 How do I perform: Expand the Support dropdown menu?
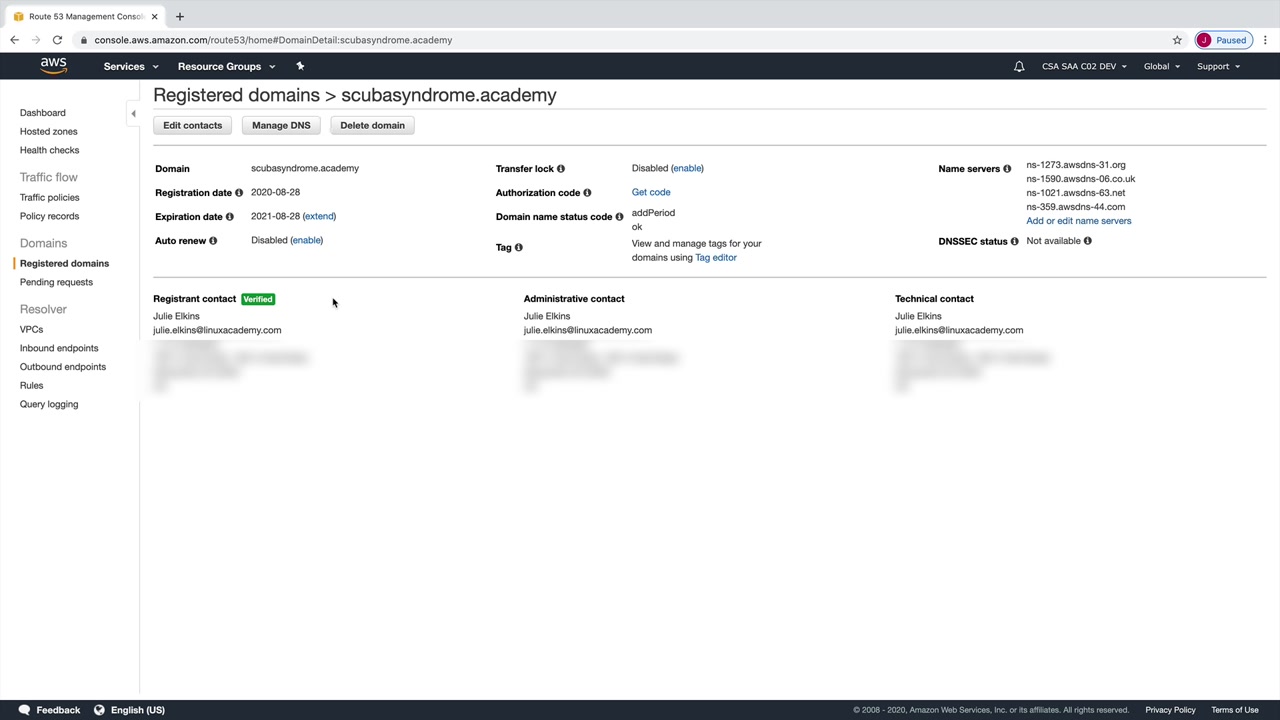click(x=1218, y=67)
